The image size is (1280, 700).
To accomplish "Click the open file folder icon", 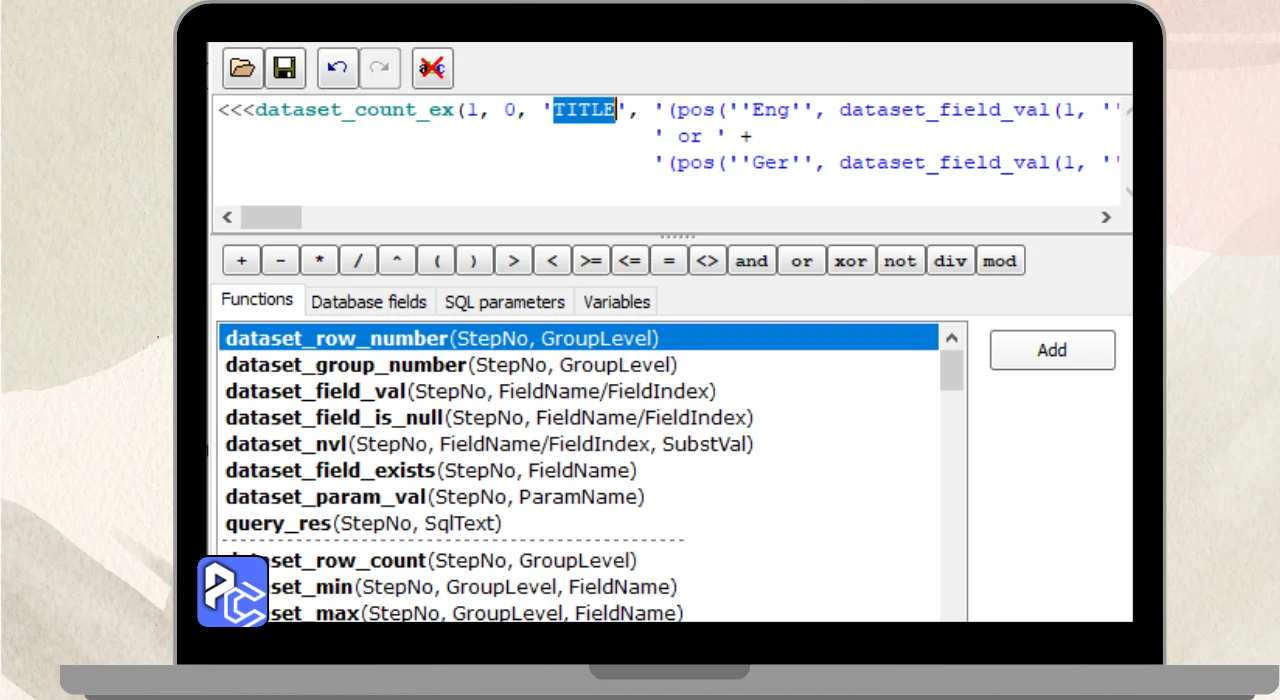I will pyautogui.click(x=242, y=68).
